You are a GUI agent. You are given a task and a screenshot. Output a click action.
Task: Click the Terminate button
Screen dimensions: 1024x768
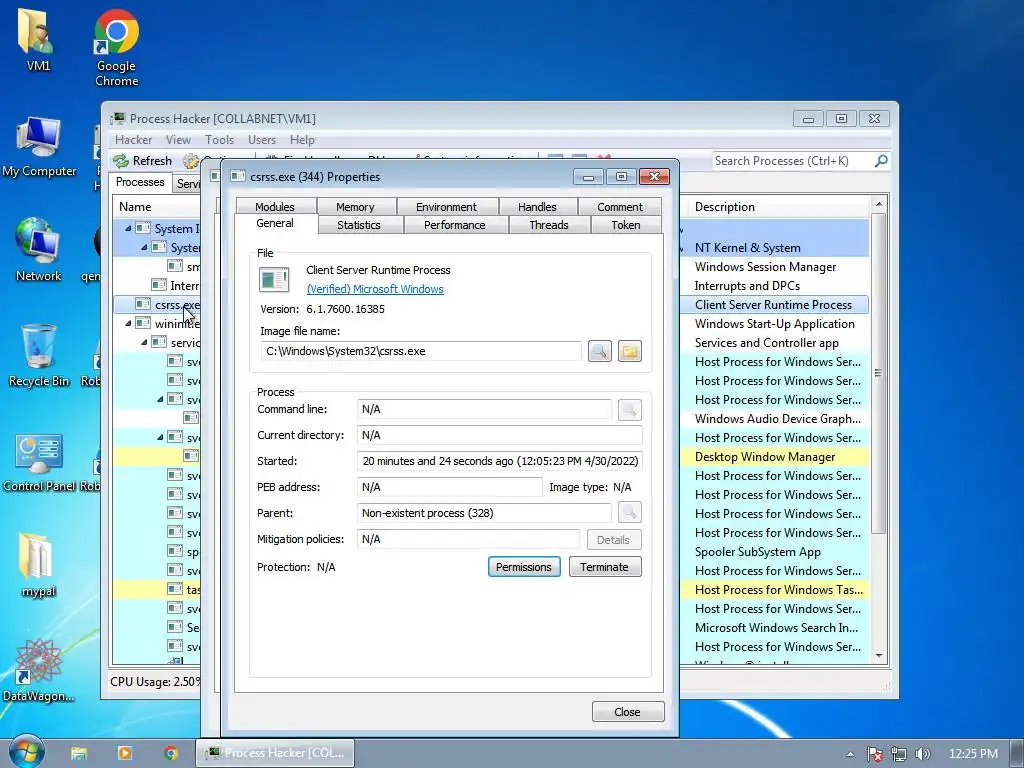605,567
